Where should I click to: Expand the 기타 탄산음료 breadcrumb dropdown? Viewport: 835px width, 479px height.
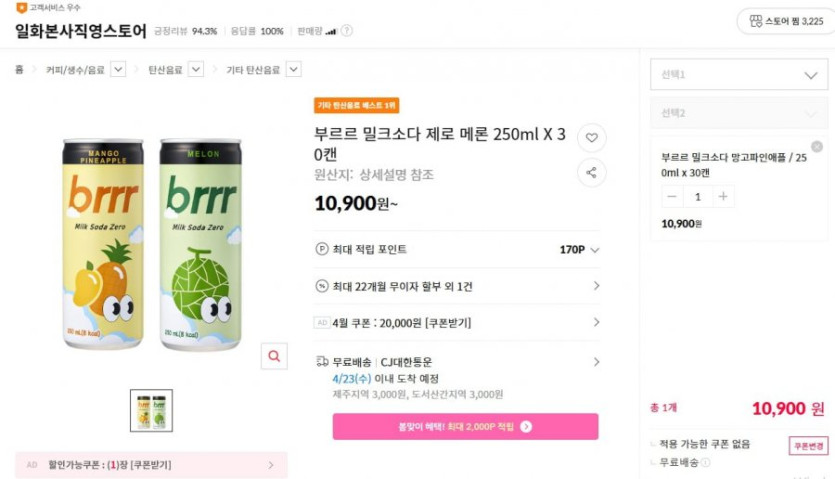coord(293,70)
